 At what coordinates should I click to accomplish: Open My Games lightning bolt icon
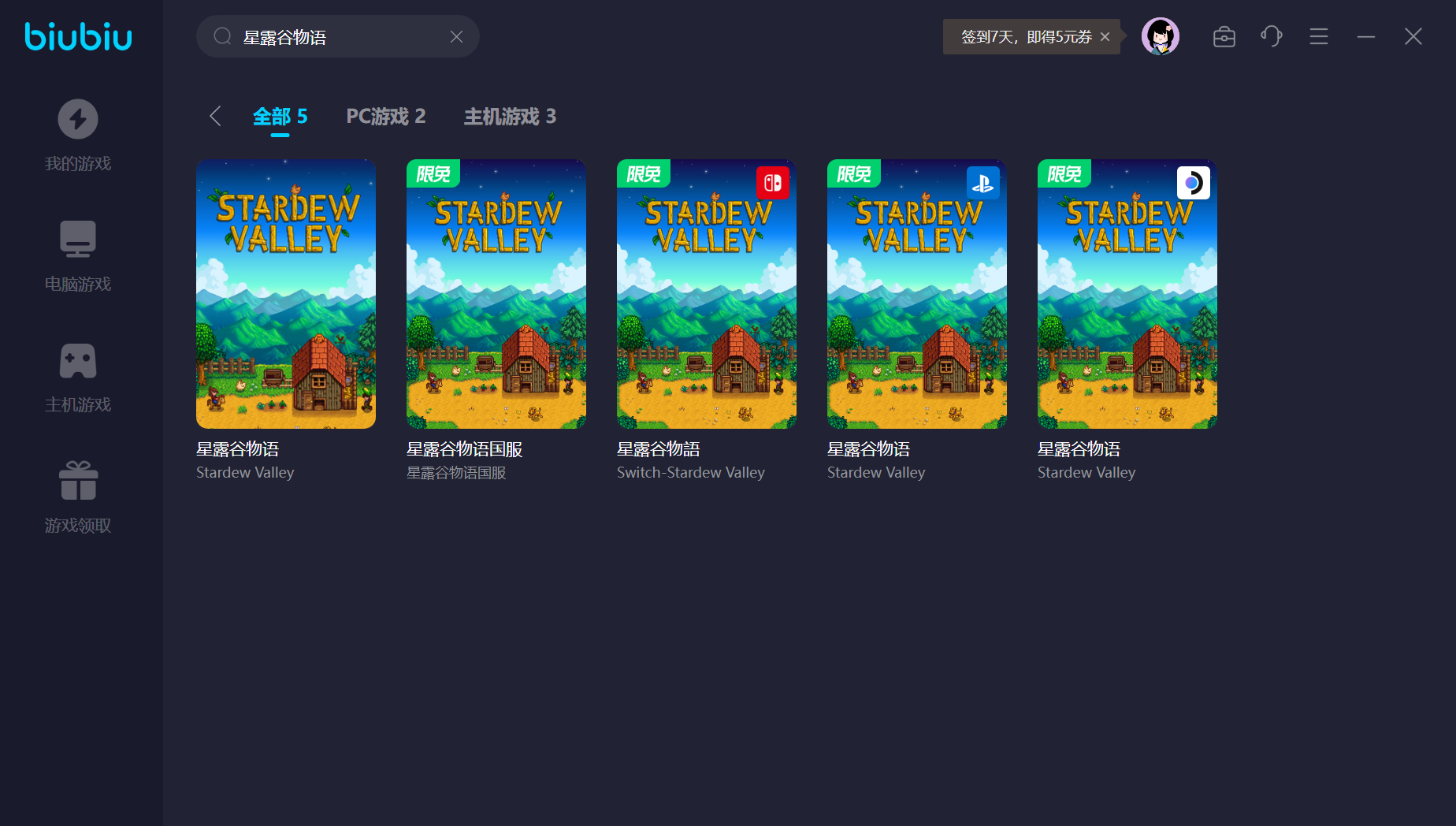(78, 119)
